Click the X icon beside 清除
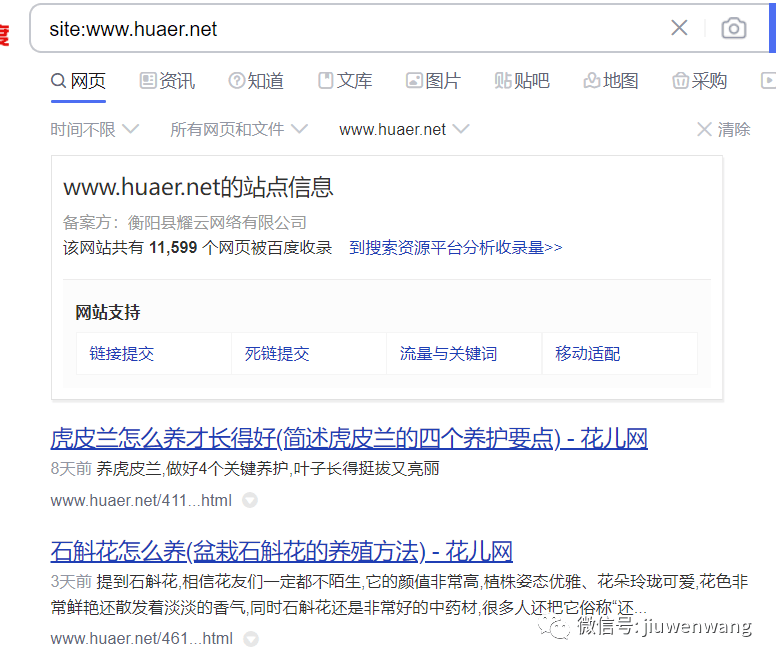Image resolution: width=776 pixels, height=661 pixels. click(x=704, y=130)
